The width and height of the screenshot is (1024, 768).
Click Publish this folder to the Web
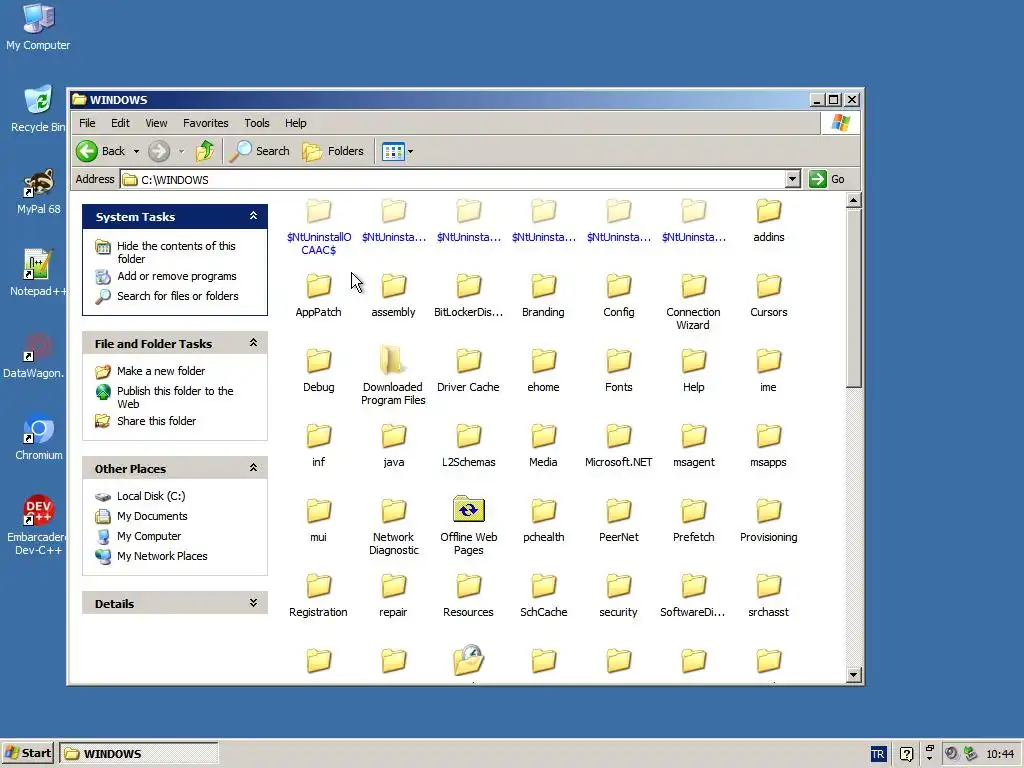click(x=175, y=397)
